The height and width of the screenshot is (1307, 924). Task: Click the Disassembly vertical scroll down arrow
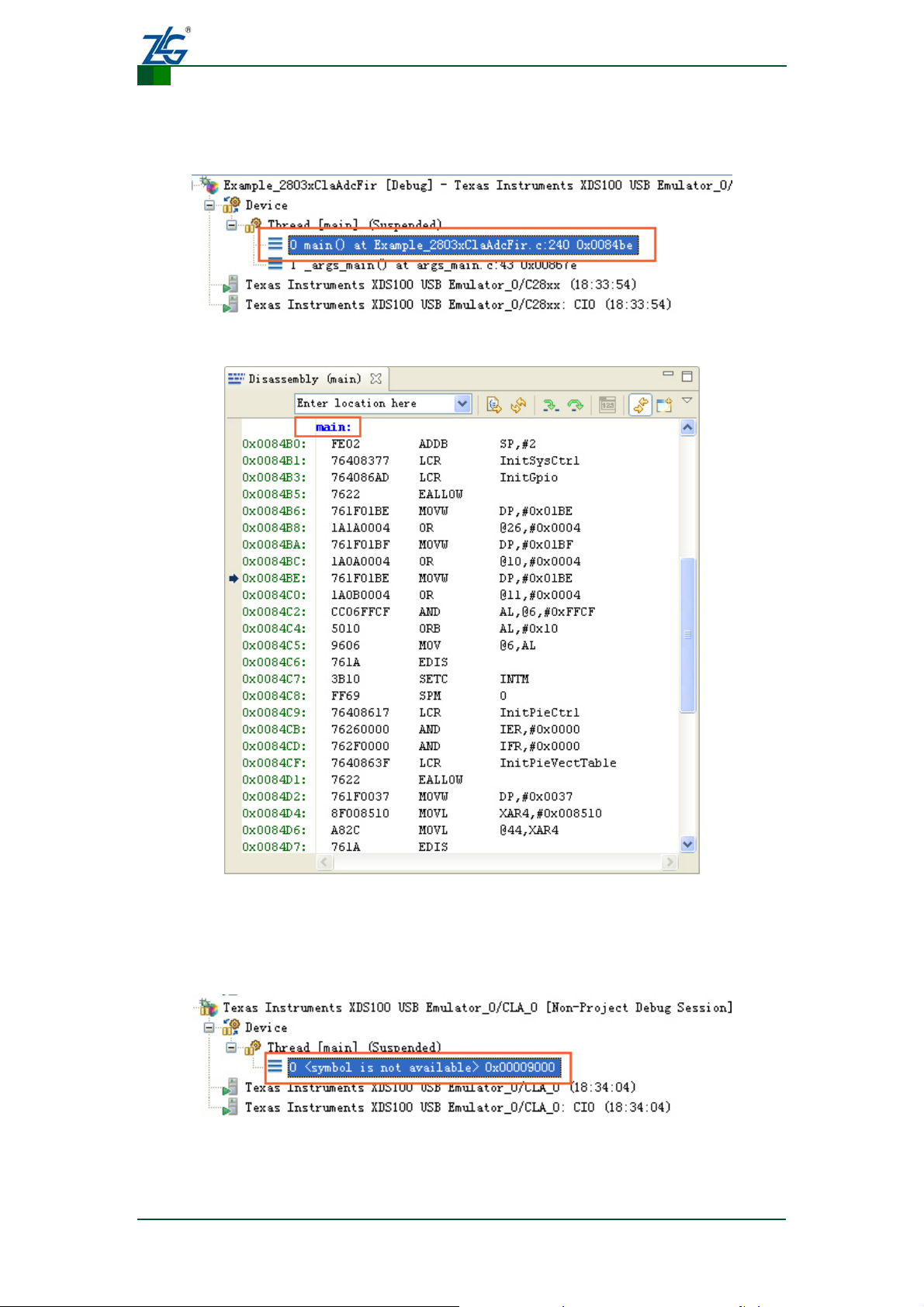687,844
